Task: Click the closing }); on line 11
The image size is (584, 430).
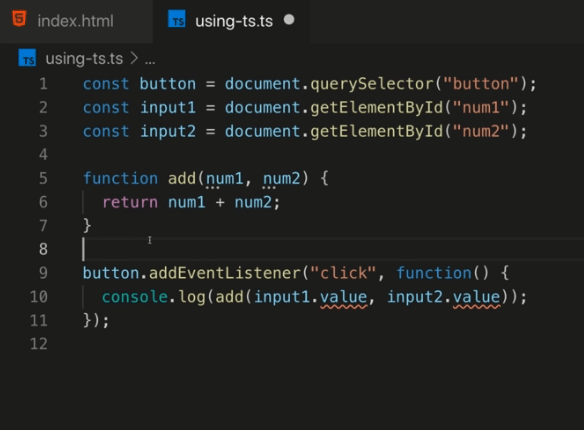Action: (x=96, y=320)
